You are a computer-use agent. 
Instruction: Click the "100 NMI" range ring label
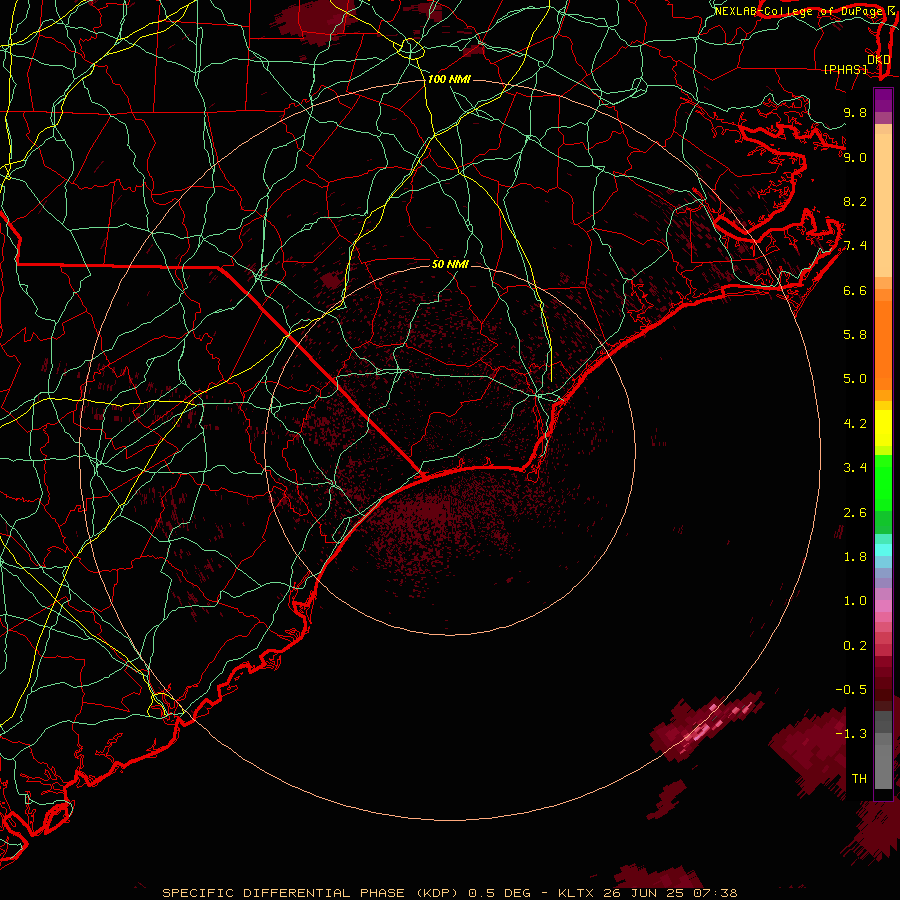(x=449, y=79)
